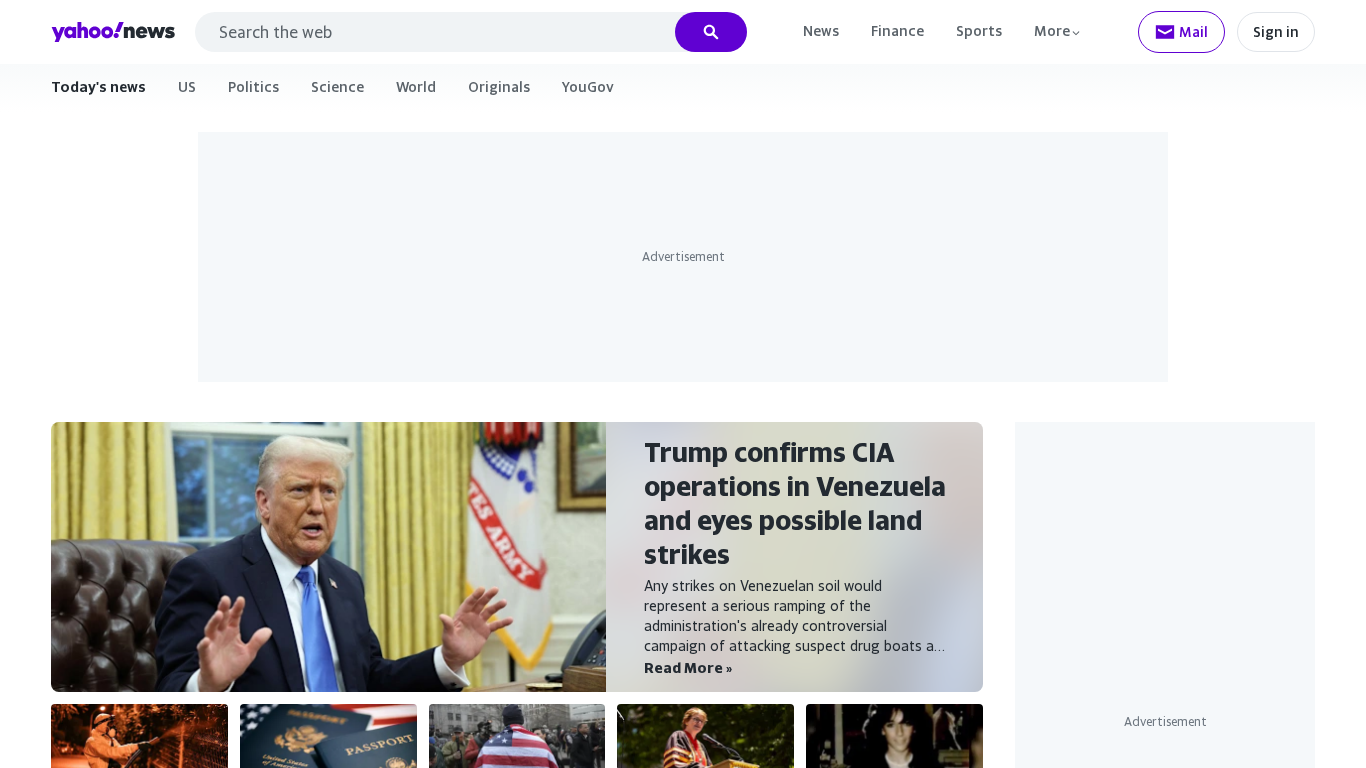Select the YouGov tab
The width and height of the screenshot is (1366, 768).
coord(588,87)
